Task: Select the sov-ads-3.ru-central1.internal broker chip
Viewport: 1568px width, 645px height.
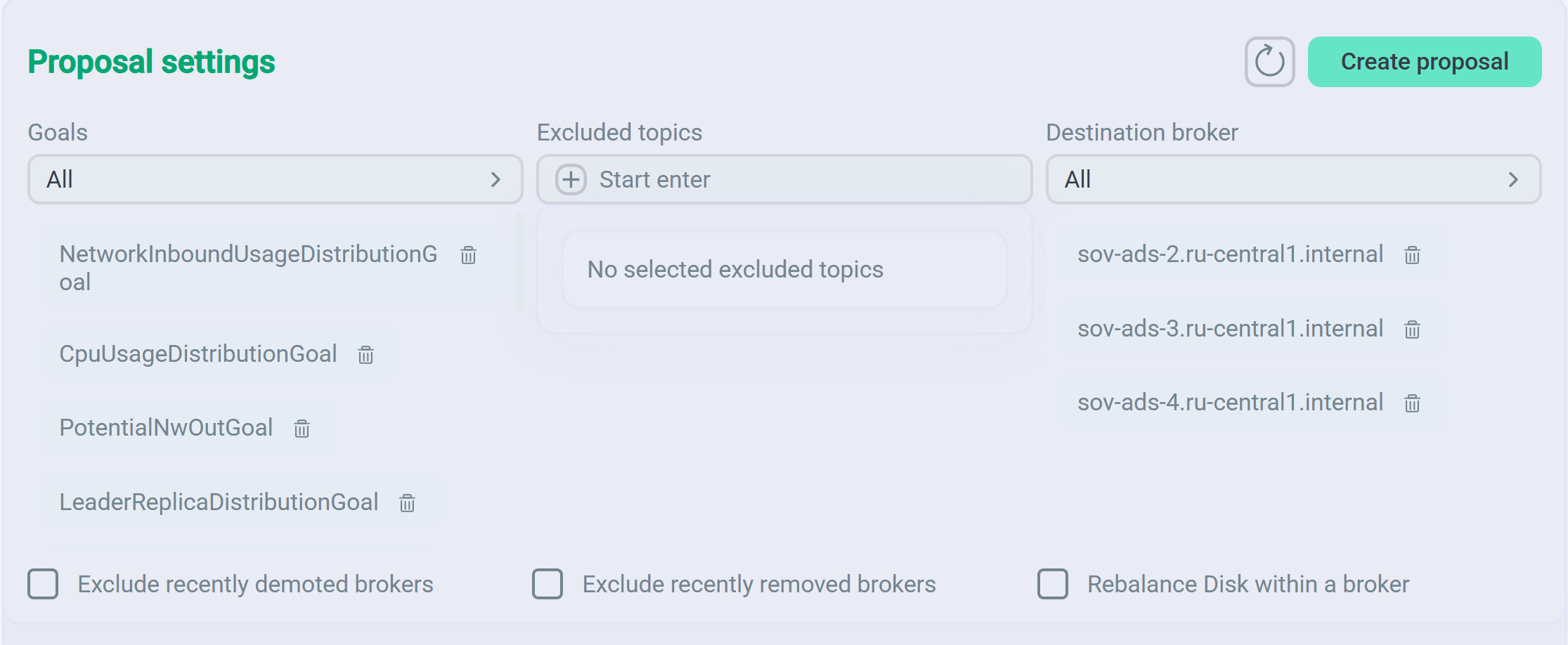Action: click(1231, 329)
